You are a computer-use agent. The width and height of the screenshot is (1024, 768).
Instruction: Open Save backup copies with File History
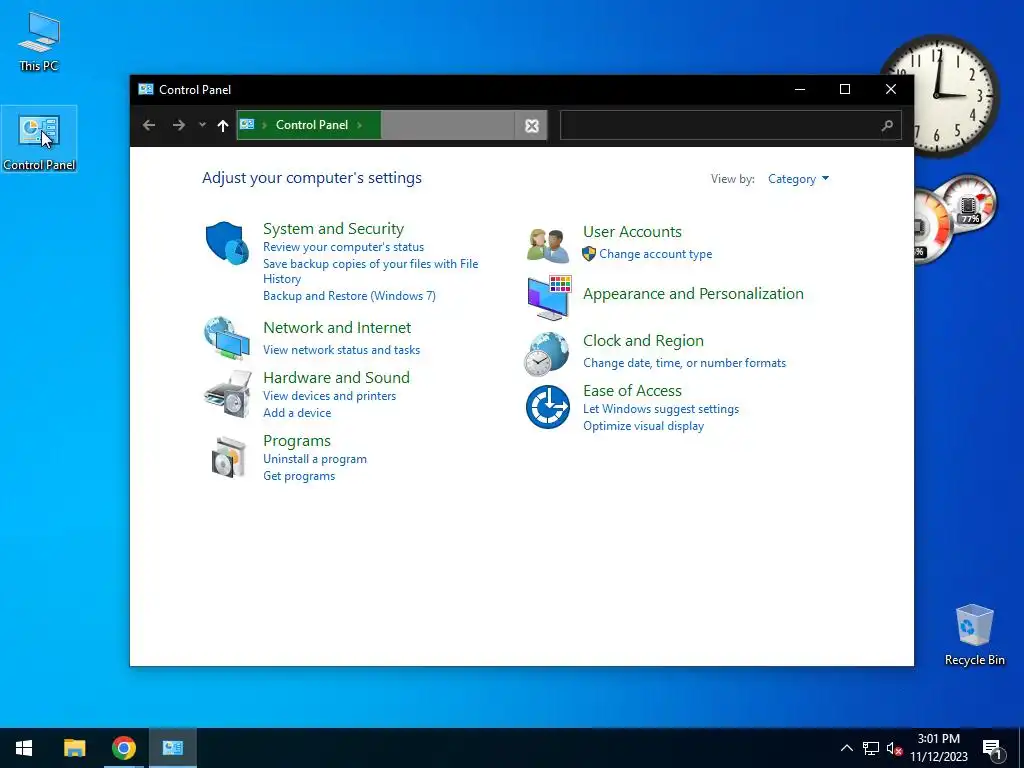tap(370, 271)
